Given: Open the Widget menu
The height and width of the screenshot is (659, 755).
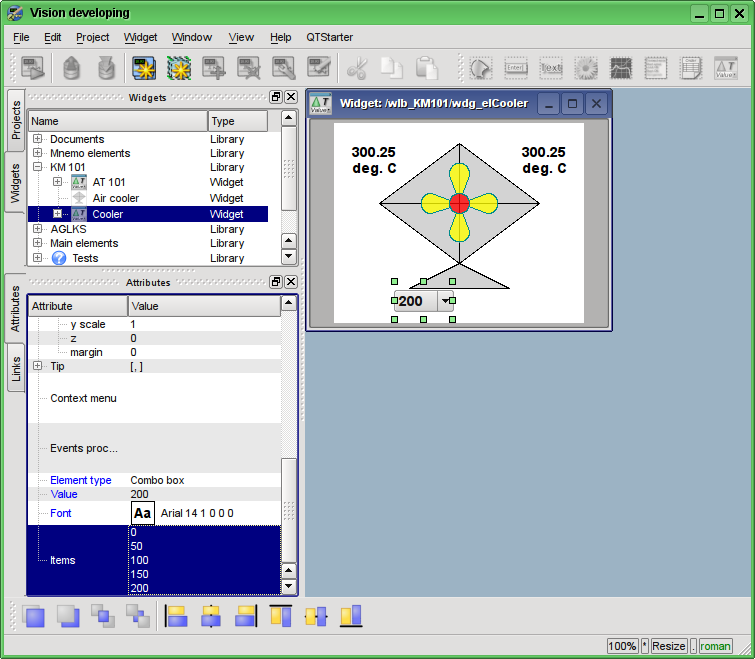Looking at the screenshot, I should tap(140, 37).
